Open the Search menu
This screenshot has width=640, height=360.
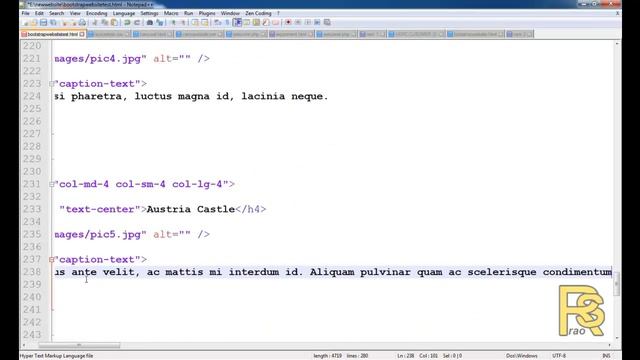[x=56, y=13]
